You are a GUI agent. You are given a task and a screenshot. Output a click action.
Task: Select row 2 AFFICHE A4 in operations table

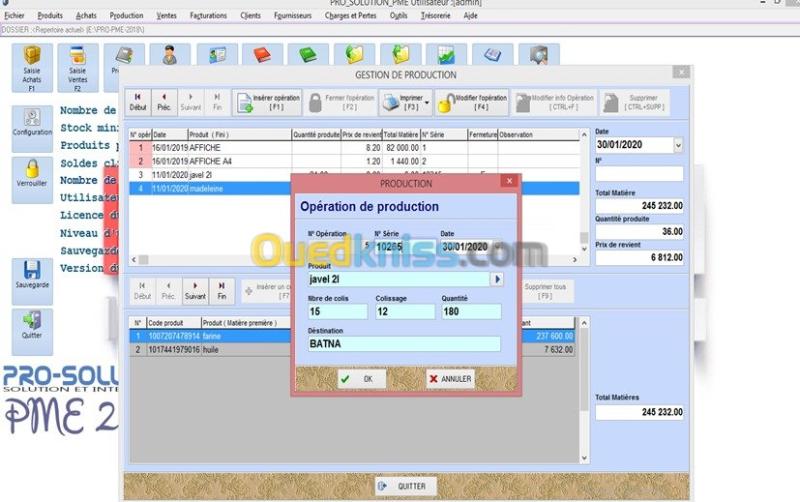pos(354,161)
